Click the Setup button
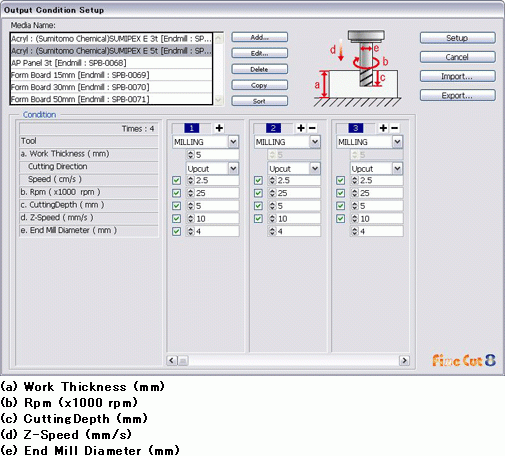 pyautogui.click(x=457, y=38)
